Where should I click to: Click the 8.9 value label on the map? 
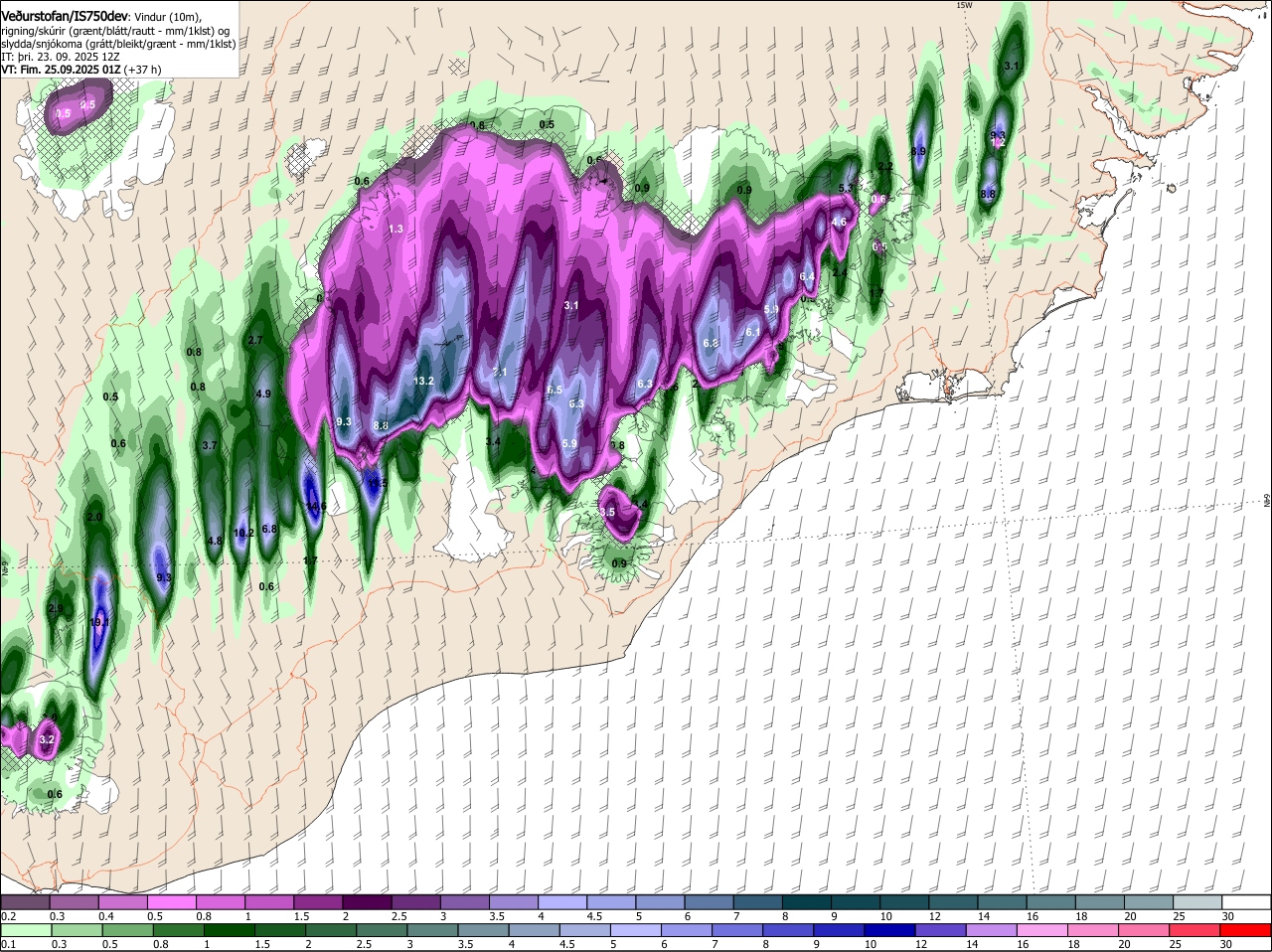[918, 152]
